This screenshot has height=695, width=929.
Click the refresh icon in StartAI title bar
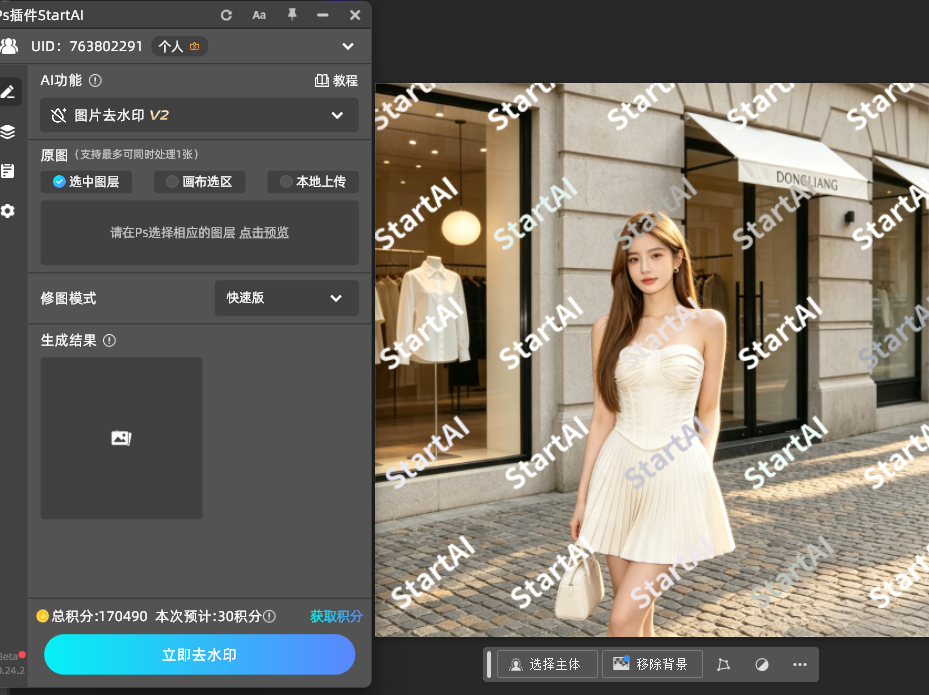tap(226, 15)
